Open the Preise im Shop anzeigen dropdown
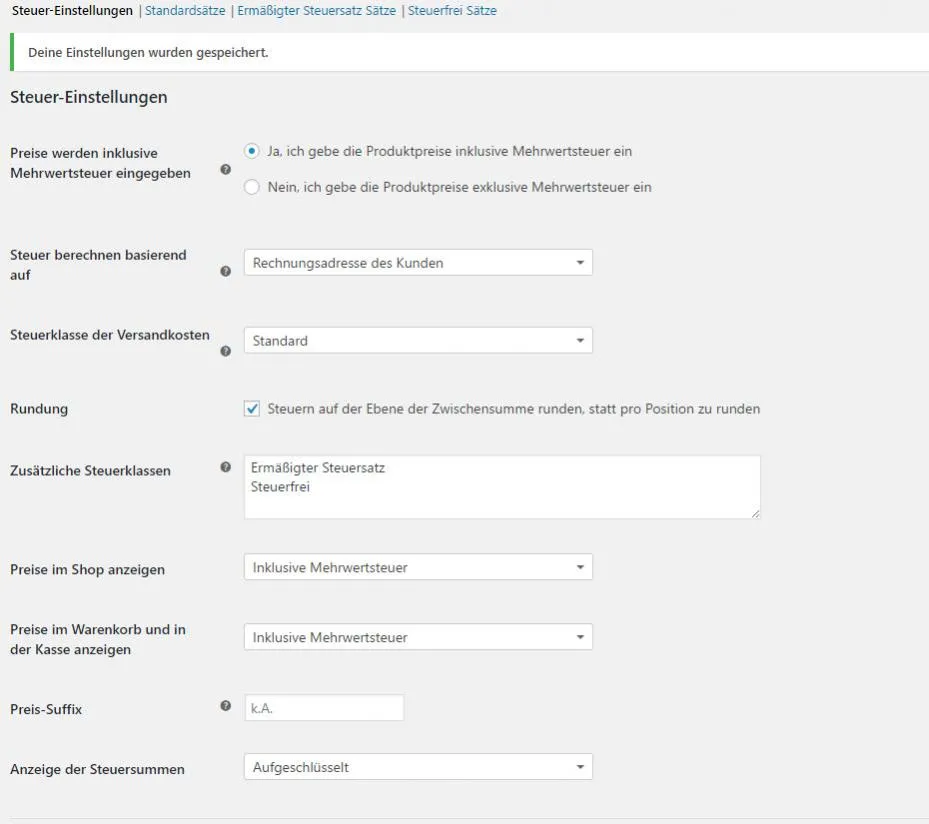This screenshot has width=929, height=824. pyautogui.click(x=418, y=567)
